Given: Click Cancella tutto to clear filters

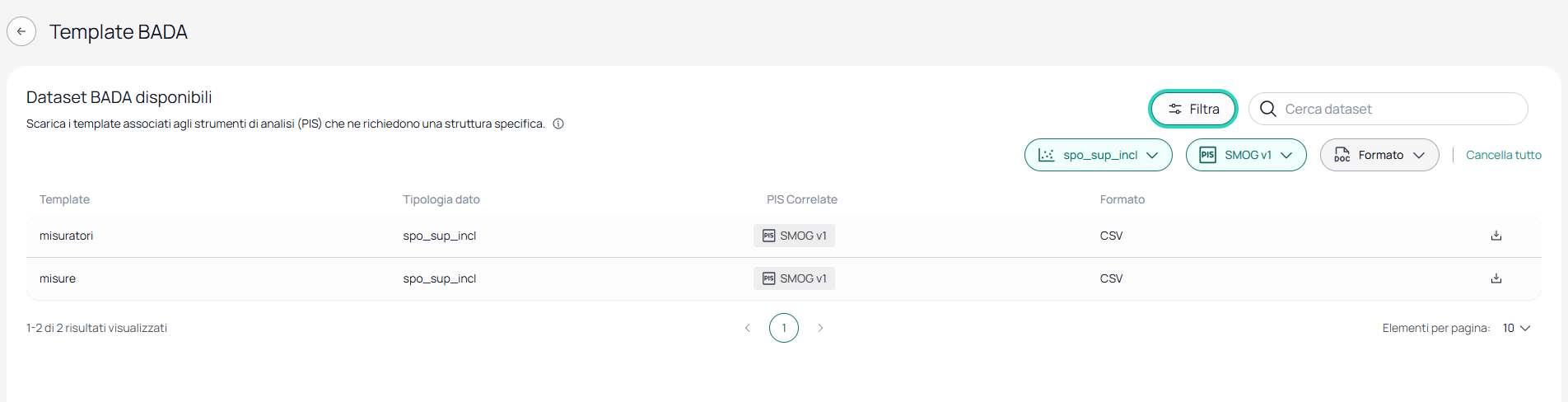Looking at the screenshot, I should [x=1504, y=155].
